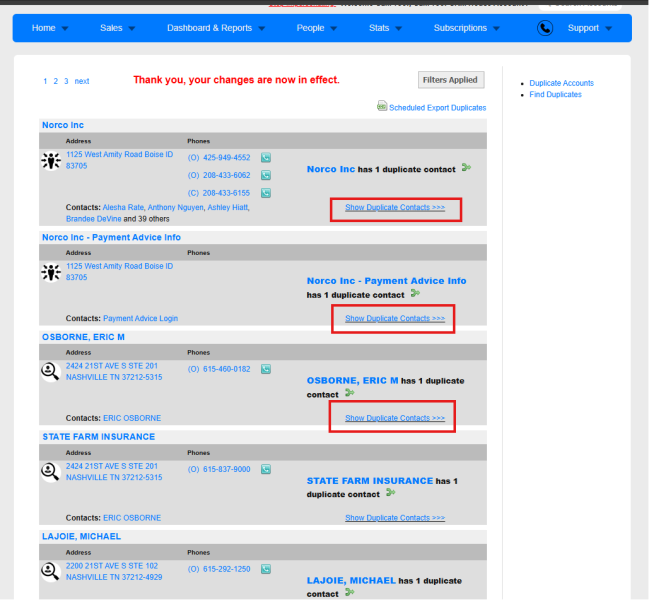Image resolution: width=649 pixels, height=600 pixels.
Task: Click the call icon next to 208-433-6062
Action: pos(266,175)
